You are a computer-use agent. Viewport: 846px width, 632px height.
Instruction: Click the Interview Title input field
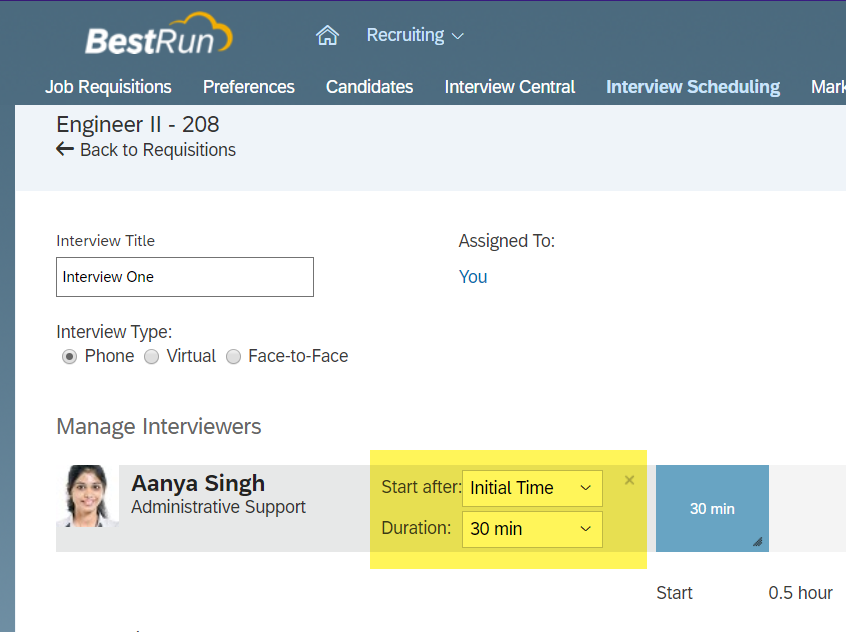click(x=185, y=277)
